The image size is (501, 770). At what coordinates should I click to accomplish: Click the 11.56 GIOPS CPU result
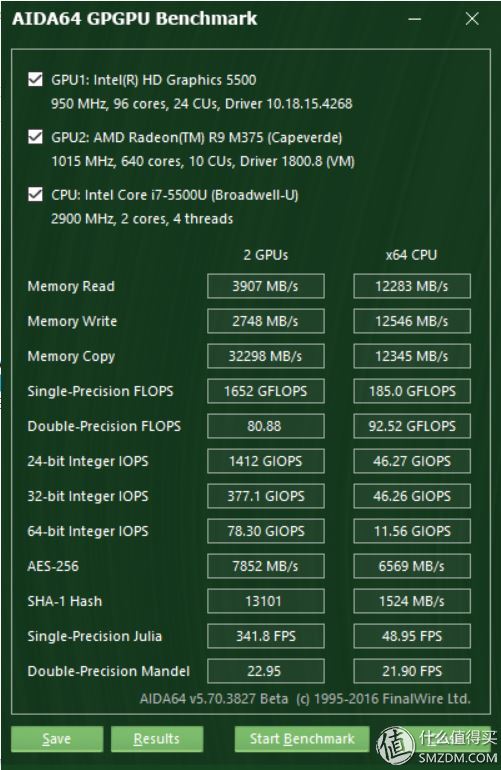point(412,531)
